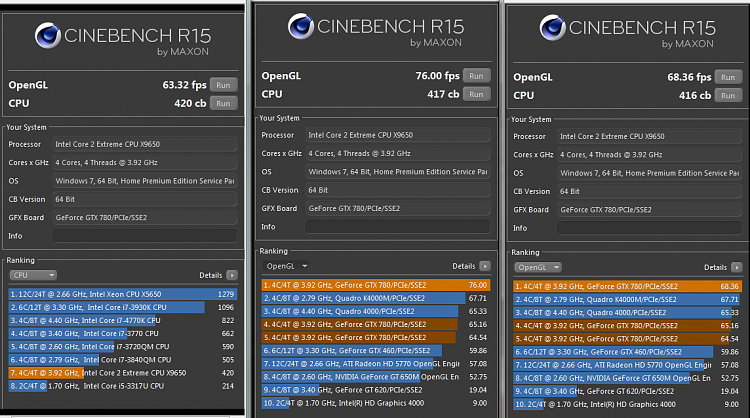Click the CPU 417 cb score in middle window
Image resolution: width=750 pixels, height=418 pixels.
click(443, 94)
